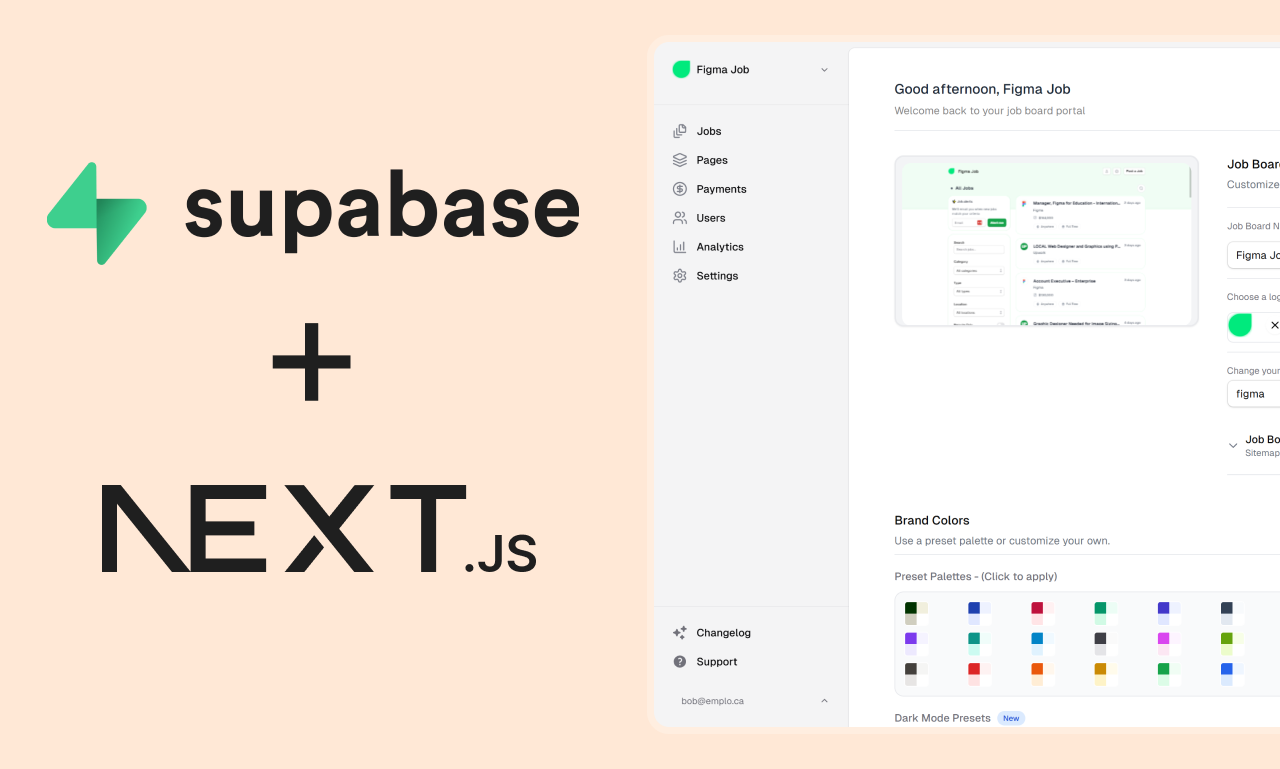
Task: Apply the bright red preset palette
Action: [x=979, y=675]
